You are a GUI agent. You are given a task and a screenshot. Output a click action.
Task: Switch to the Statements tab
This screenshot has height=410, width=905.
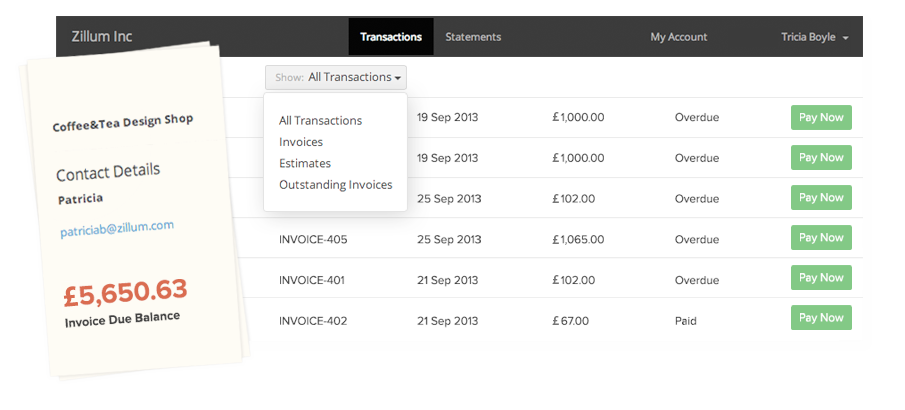click(x=473, y=37)
